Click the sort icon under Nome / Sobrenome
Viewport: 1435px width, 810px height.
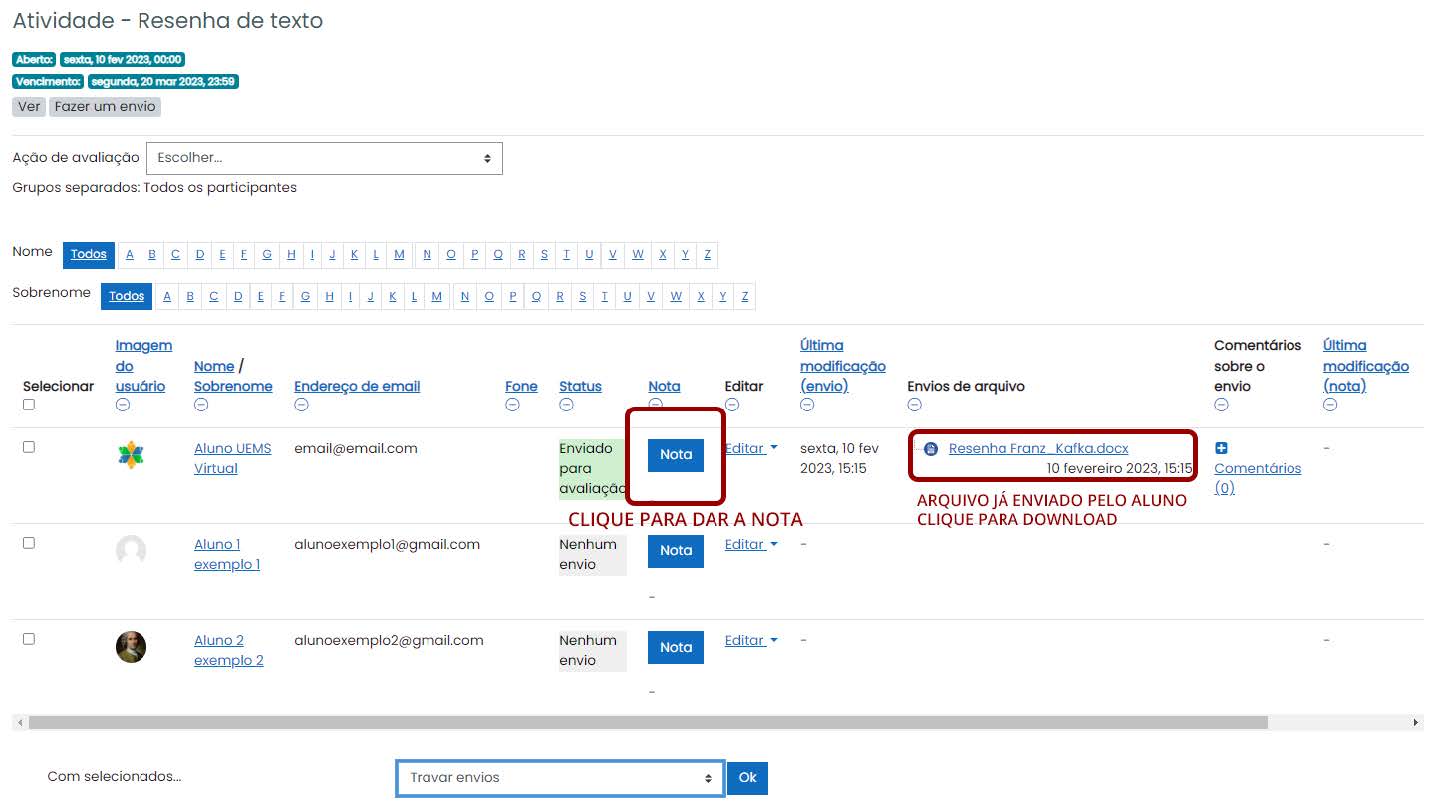(200, 404)
